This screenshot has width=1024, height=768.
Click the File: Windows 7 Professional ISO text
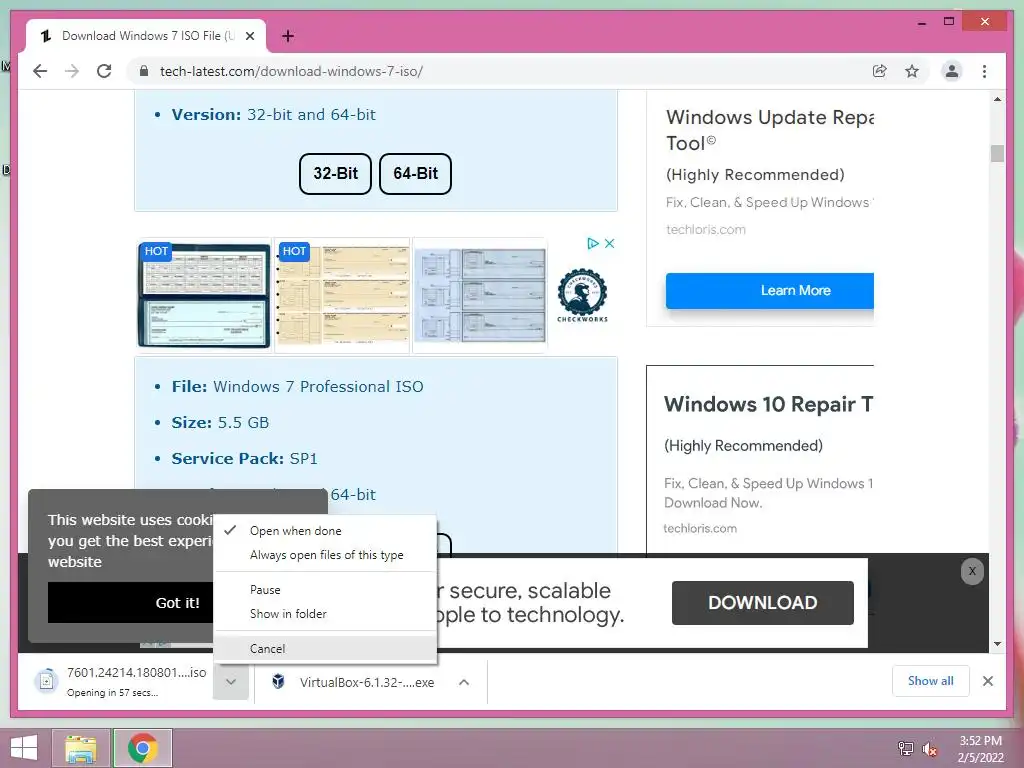(297, 387)
